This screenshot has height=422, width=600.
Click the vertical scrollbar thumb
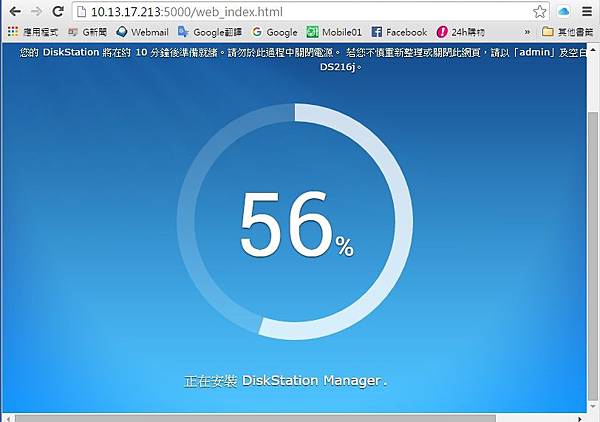(x=593, y=256)
